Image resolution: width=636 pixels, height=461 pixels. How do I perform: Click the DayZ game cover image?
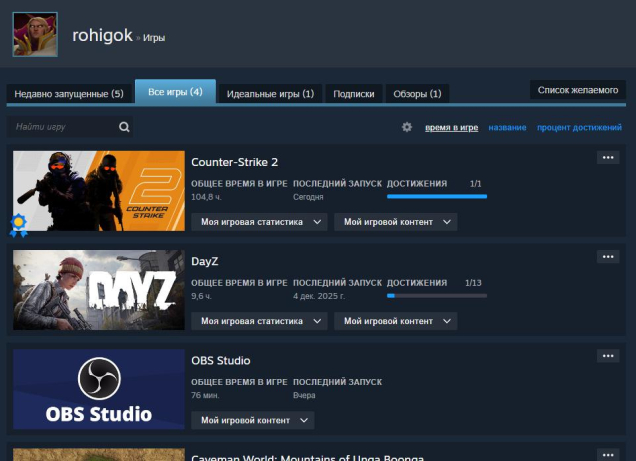point(99,290)
